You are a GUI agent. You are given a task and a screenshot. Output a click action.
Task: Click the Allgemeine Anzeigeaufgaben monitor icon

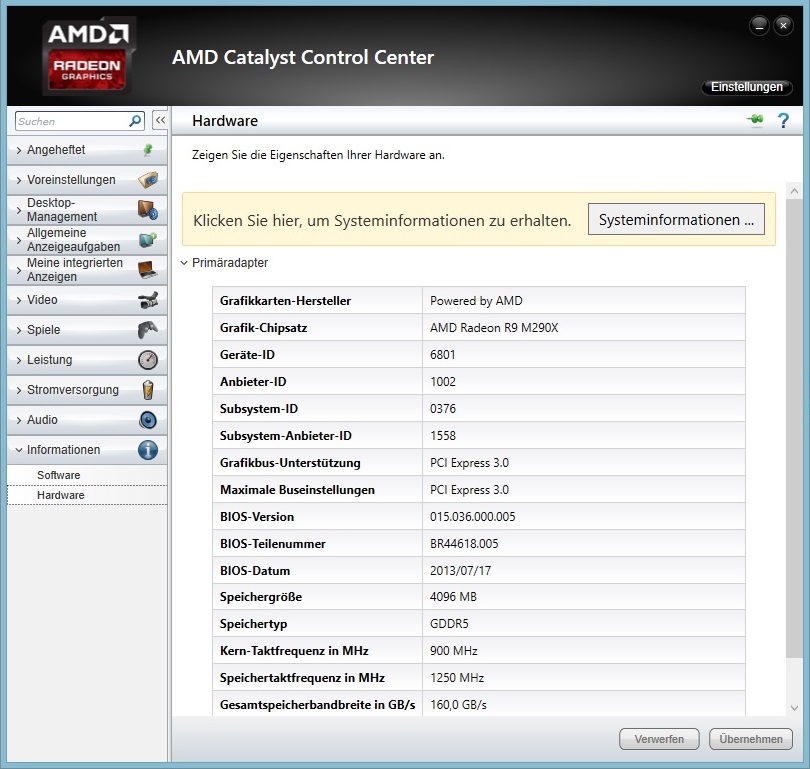[x=148, y=240]
